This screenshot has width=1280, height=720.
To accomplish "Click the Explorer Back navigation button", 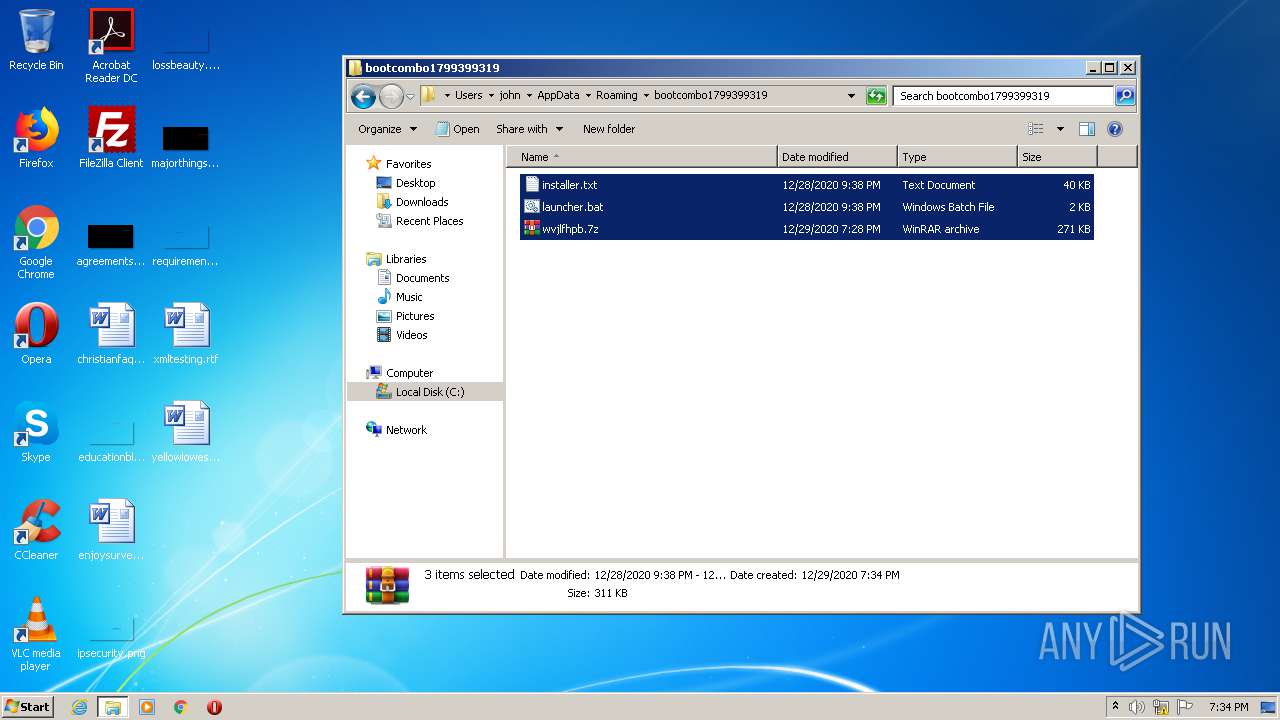I will [x=363, y=96].
